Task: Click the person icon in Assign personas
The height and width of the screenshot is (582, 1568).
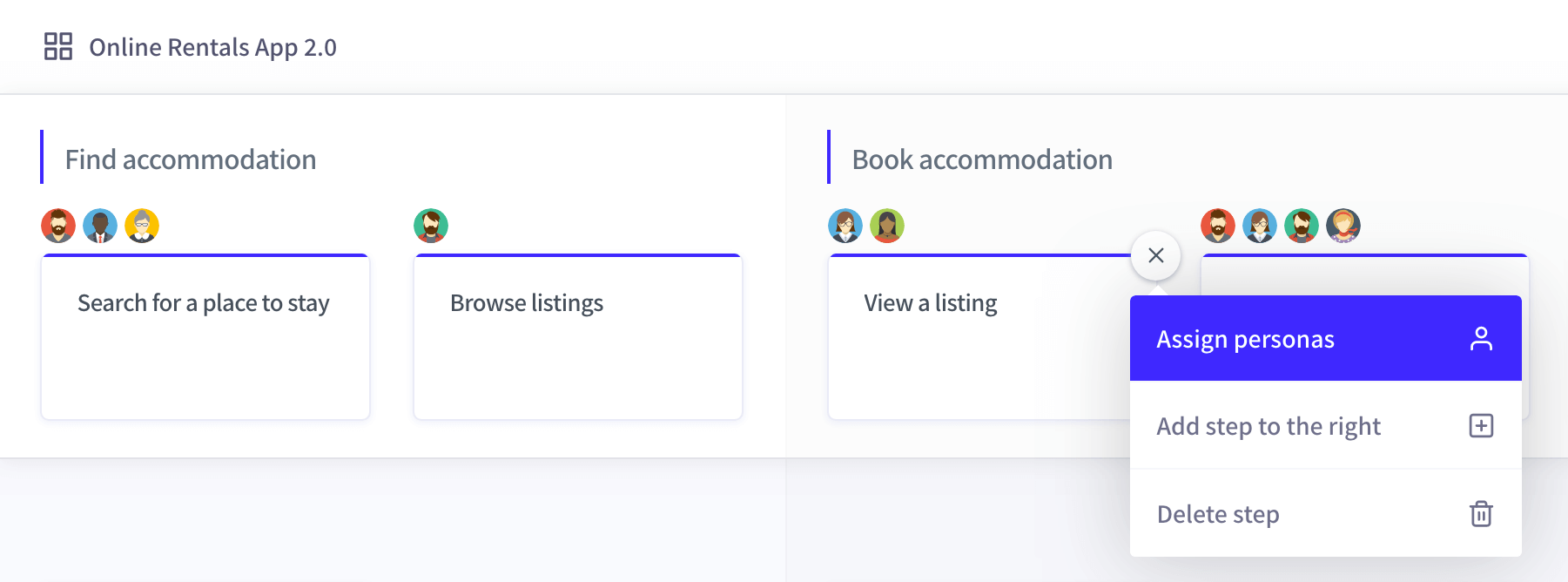Action: point(1481,339)
